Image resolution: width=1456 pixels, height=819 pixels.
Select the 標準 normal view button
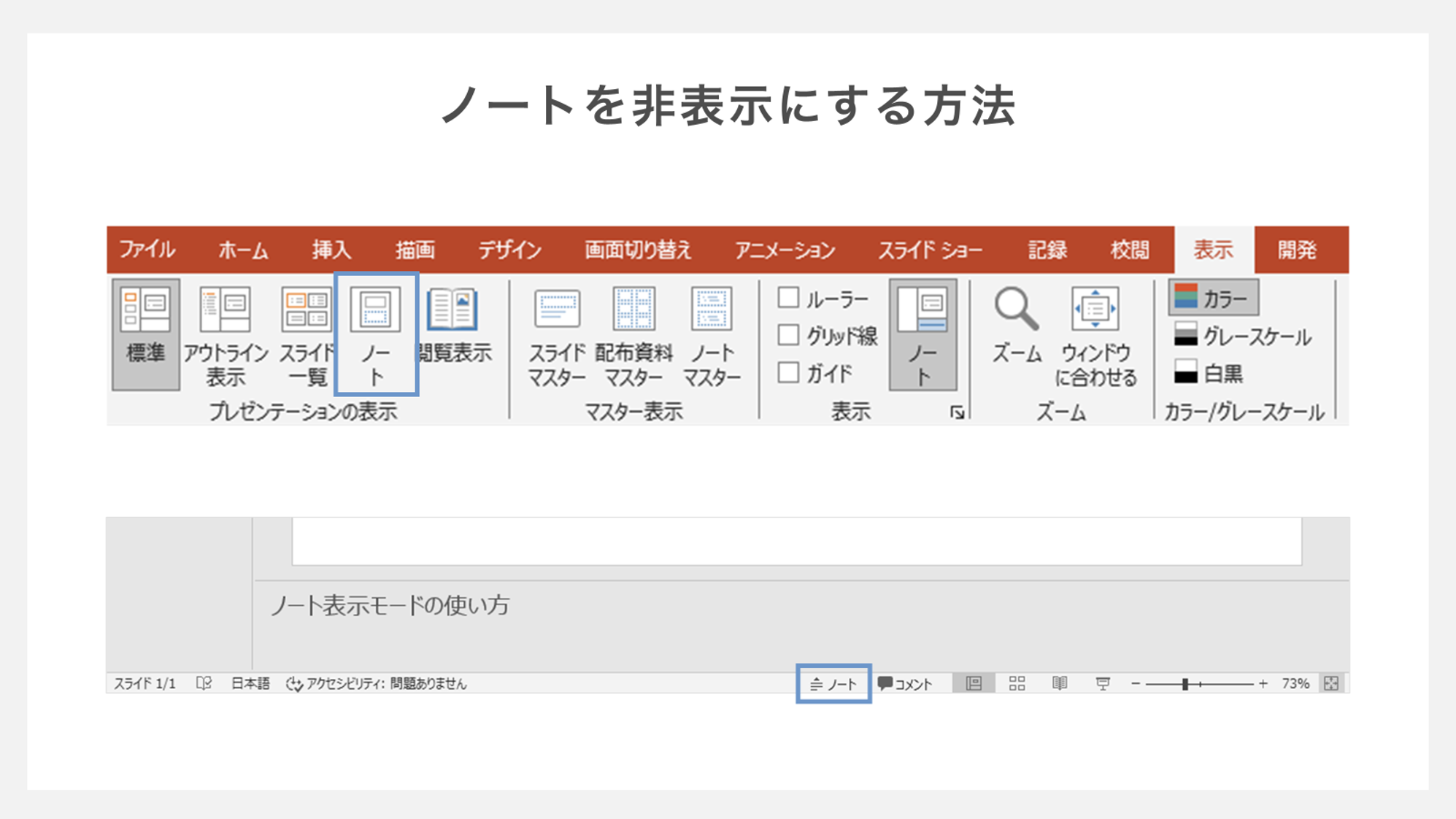click(145, 334)
